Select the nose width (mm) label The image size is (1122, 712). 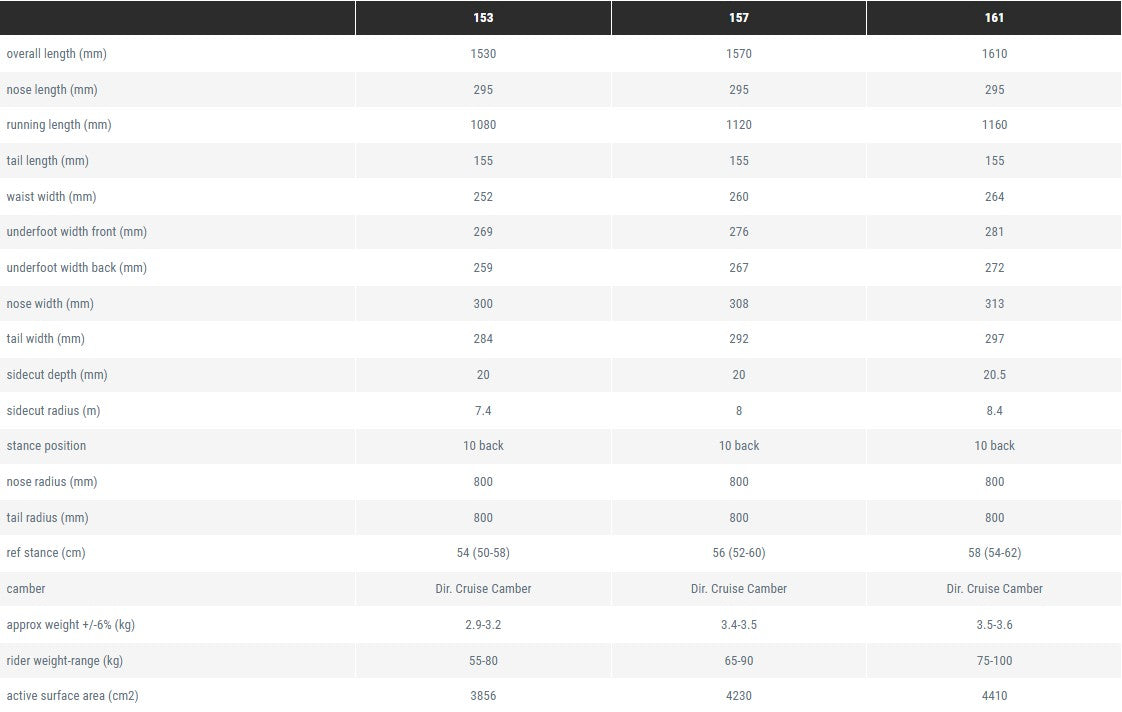(x=50, y=304)
